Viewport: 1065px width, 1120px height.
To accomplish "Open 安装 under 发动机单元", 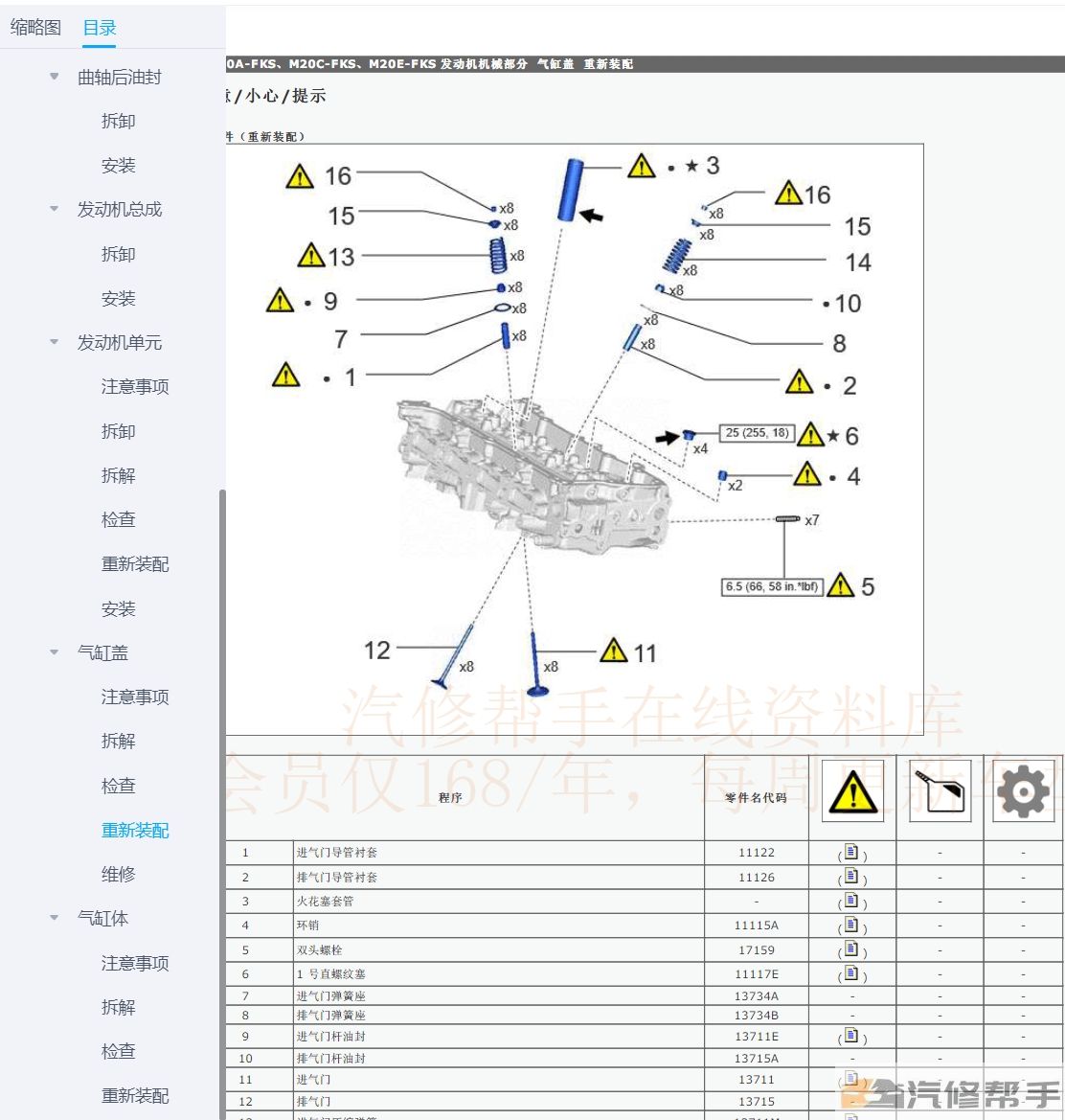I will (x=119, y=608).
